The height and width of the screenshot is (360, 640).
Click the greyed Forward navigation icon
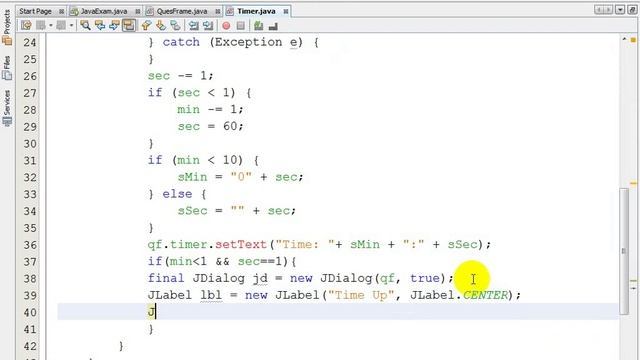pos(61,26)
